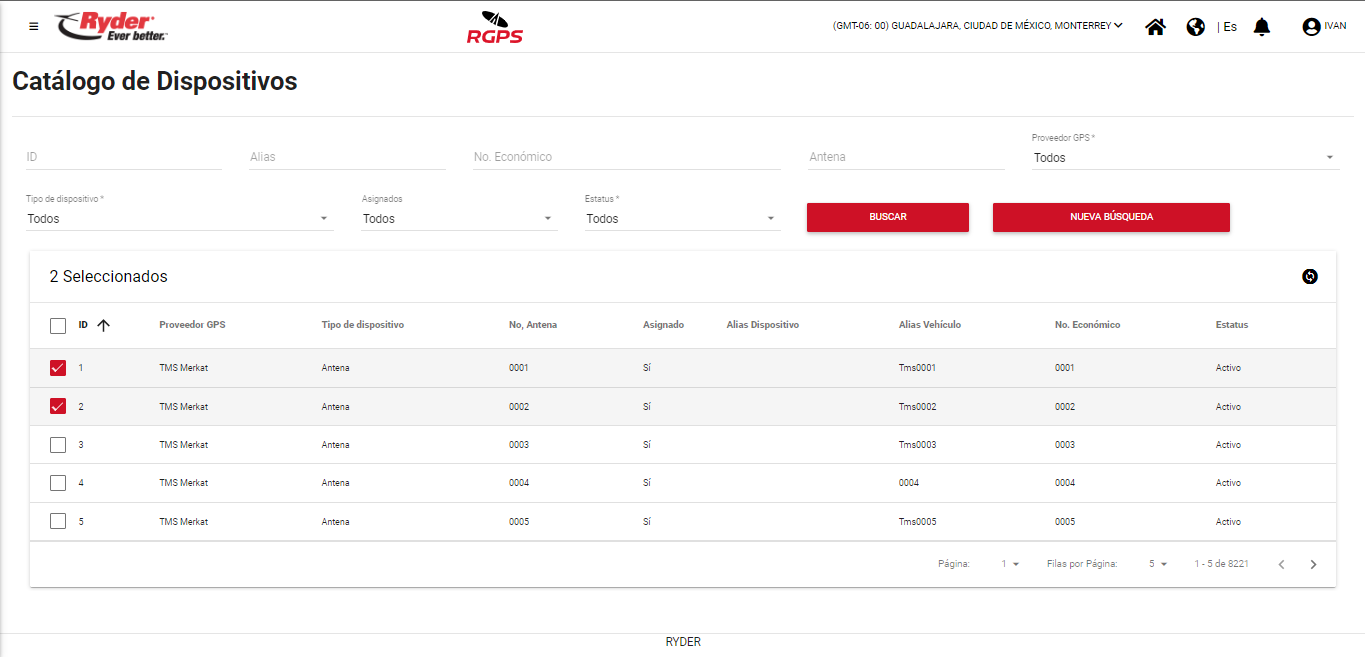Check the checkbox for device row 3

(58, 445)
